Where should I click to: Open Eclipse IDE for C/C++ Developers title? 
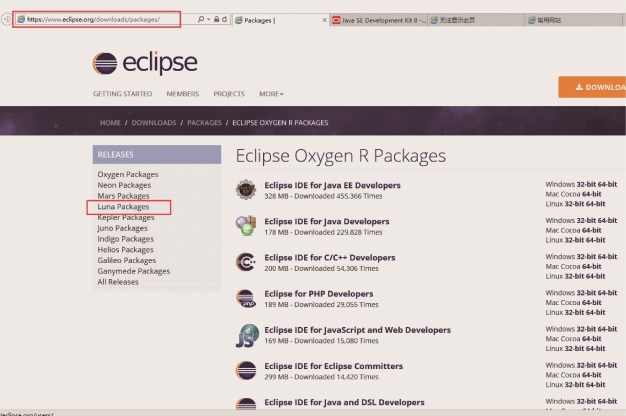(330, 258)
